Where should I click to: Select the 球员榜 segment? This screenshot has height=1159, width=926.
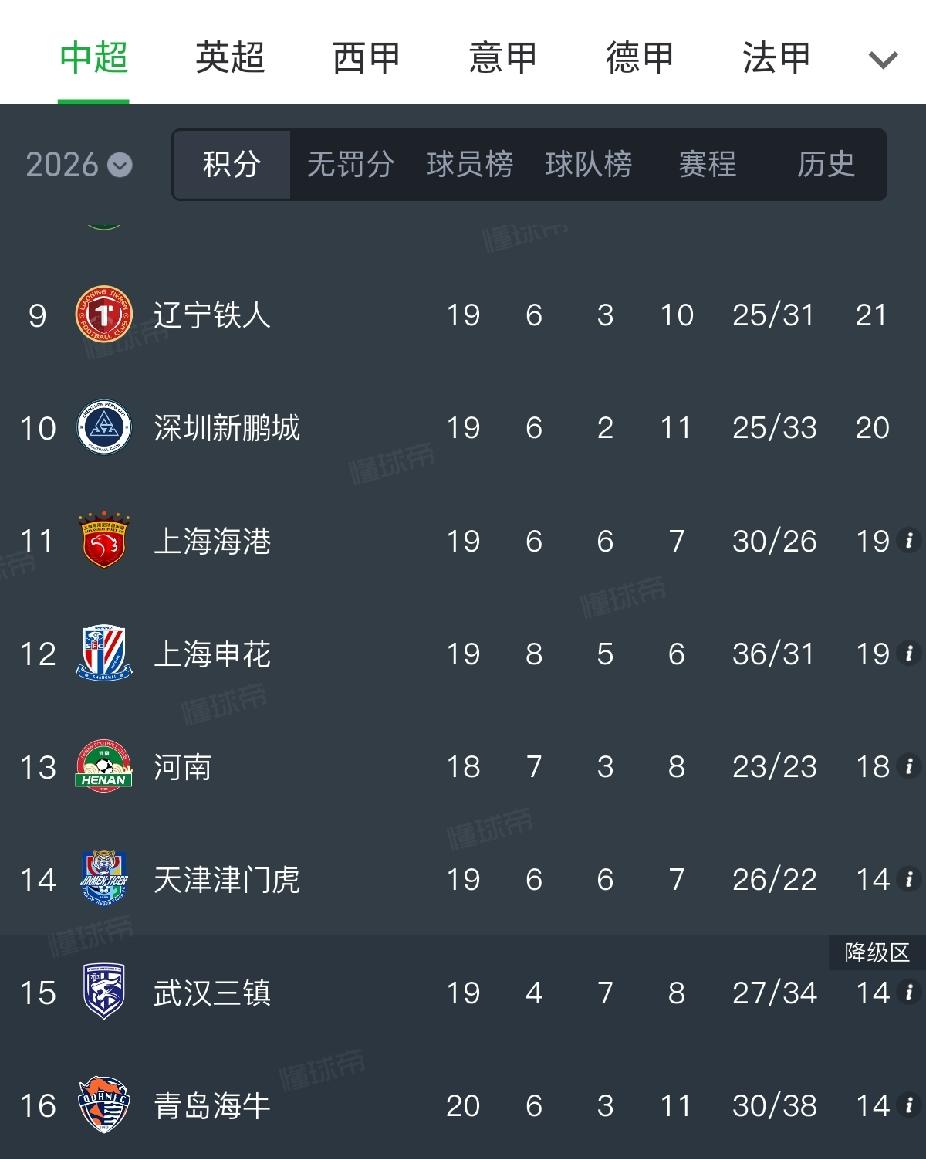pyautogui.click(x=469, y=164)
